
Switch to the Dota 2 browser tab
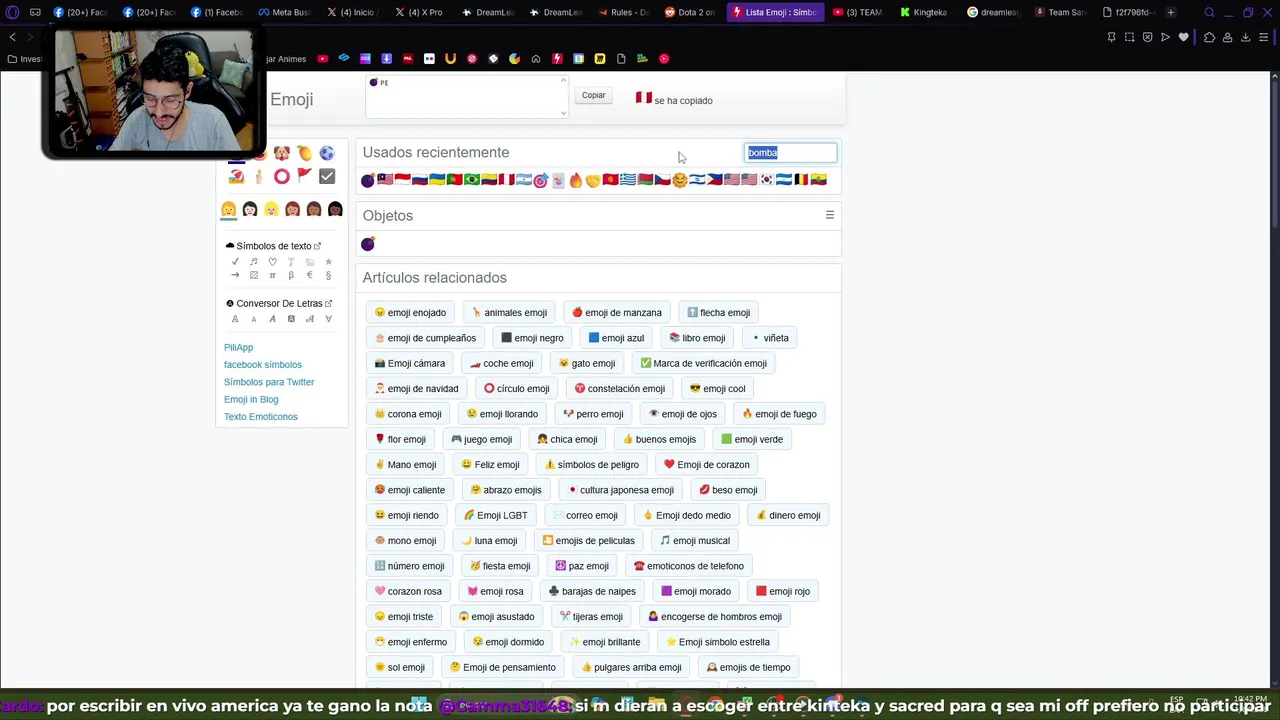(691, 12)
